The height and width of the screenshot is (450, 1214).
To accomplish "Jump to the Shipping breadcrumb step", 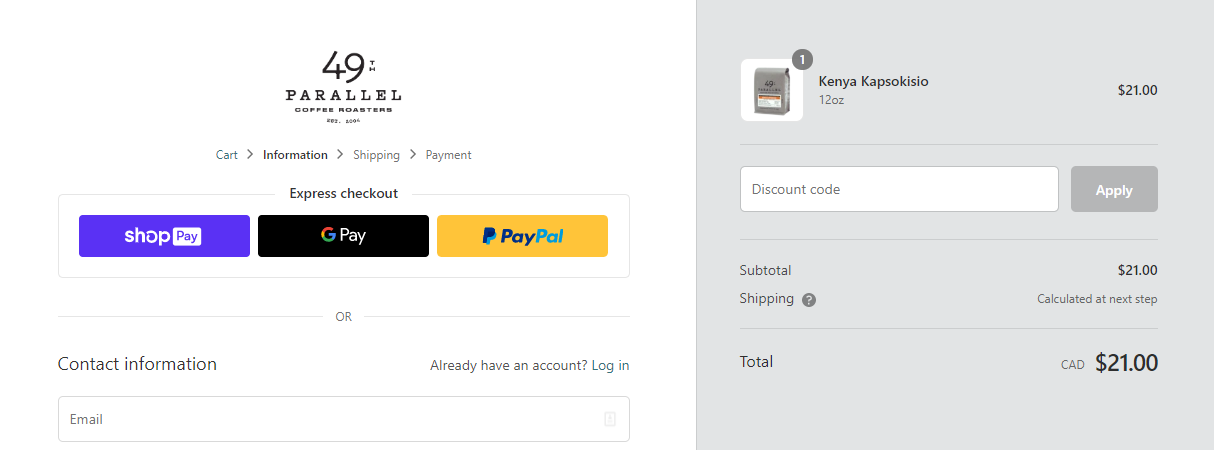I will pyautogui.click(x=376, y=155).
